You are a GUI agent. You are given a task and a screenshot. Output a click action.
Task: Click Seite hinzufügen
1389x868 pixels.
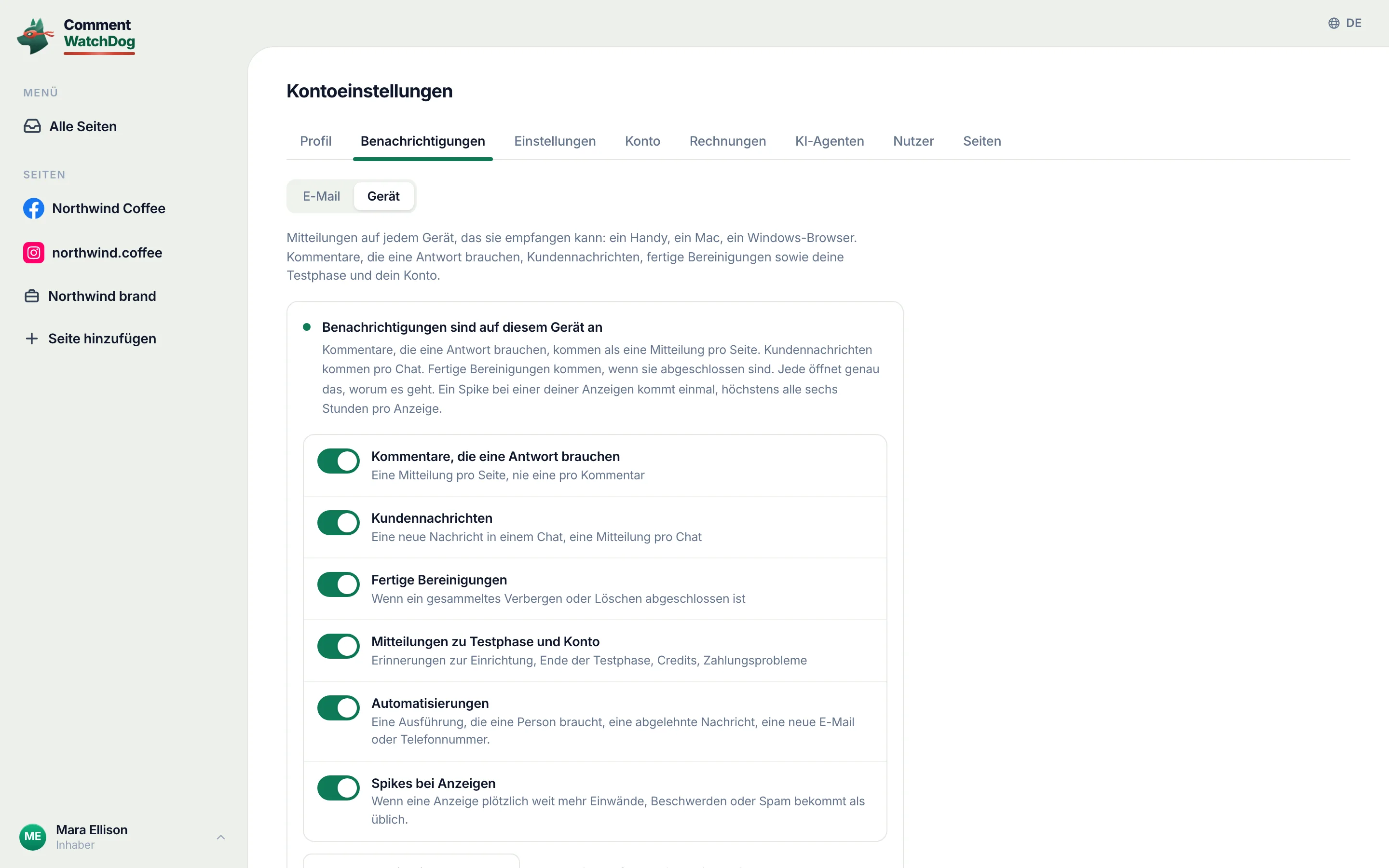[90, 339]
